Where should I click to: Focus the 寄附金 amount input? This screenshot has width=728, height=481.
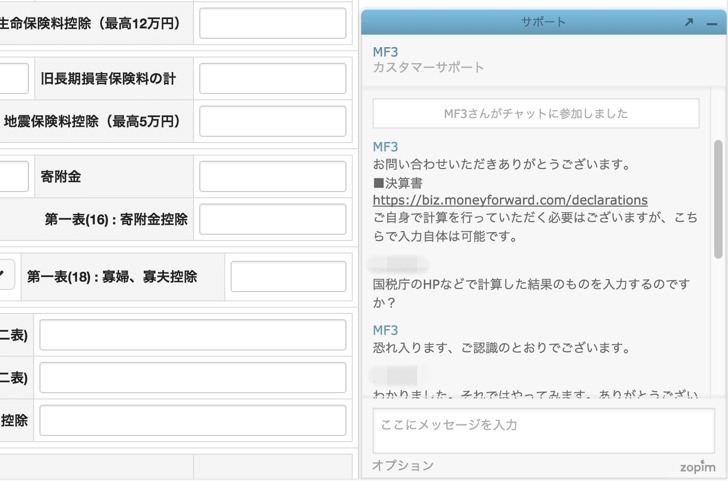[273, 176]
